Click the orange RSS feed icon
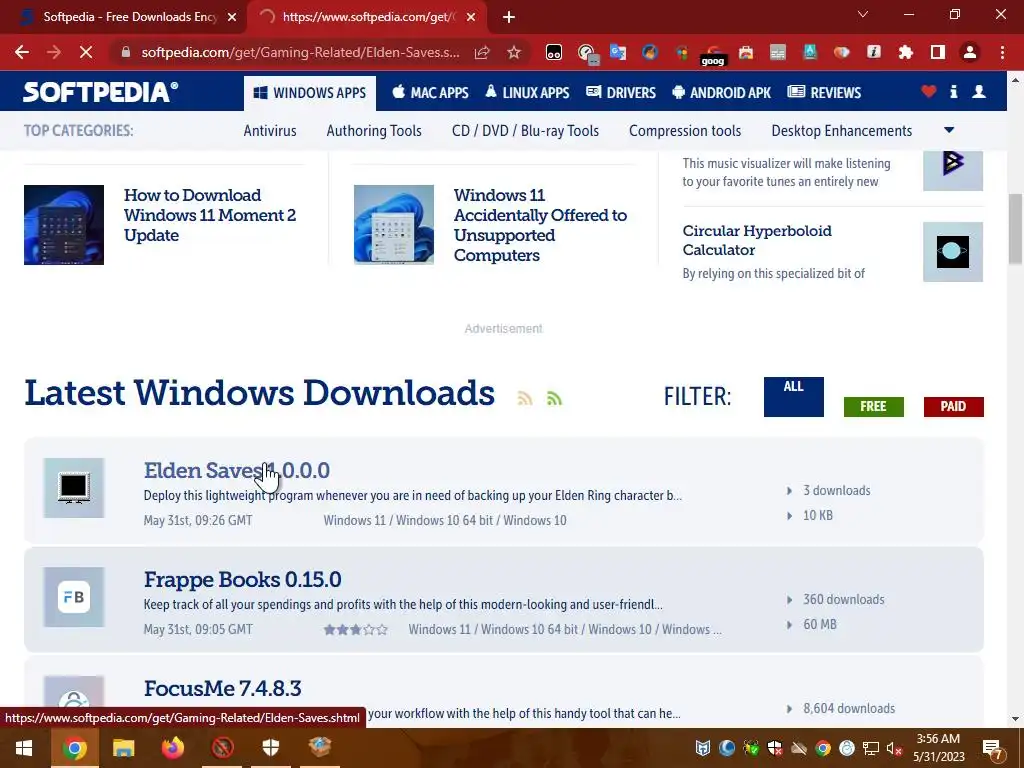 click(525, 398)
